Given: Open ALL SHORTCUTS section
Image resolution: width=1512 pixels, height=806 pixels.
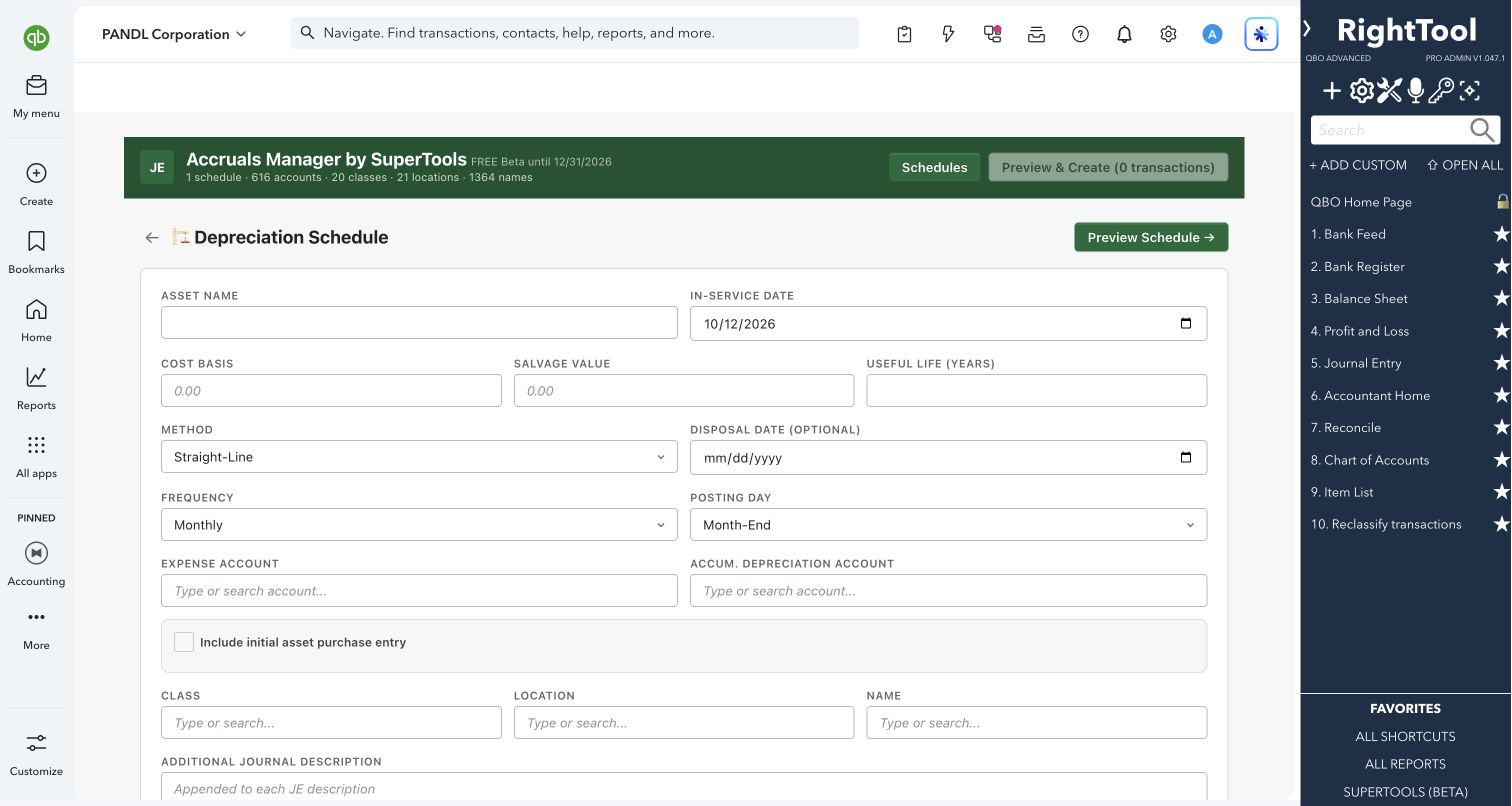Looking at the screenshot, I should coord(1405,736).
